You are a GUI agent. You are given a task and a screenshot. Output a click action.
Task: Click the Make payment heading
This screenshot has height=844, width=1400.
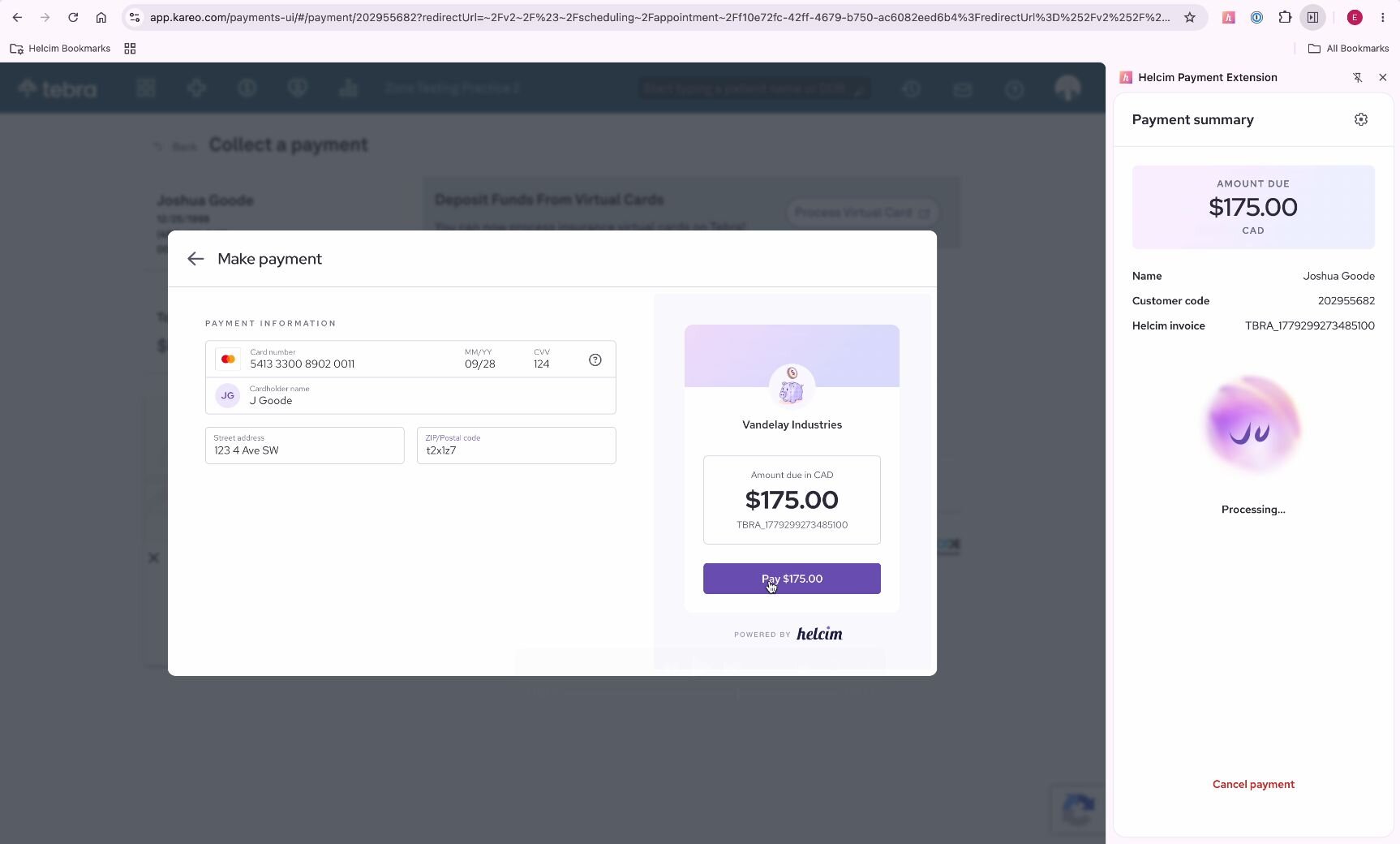click(269, 259)
